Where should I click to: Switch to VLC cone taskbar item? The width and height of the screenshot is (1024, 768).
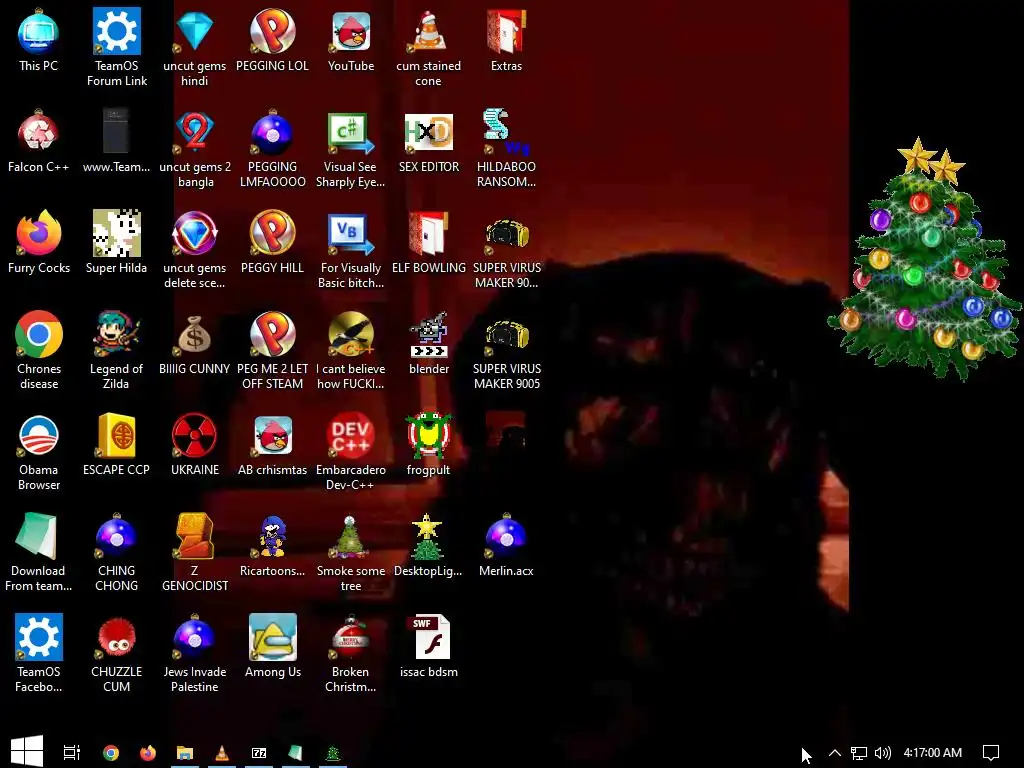tap(222, 752)
